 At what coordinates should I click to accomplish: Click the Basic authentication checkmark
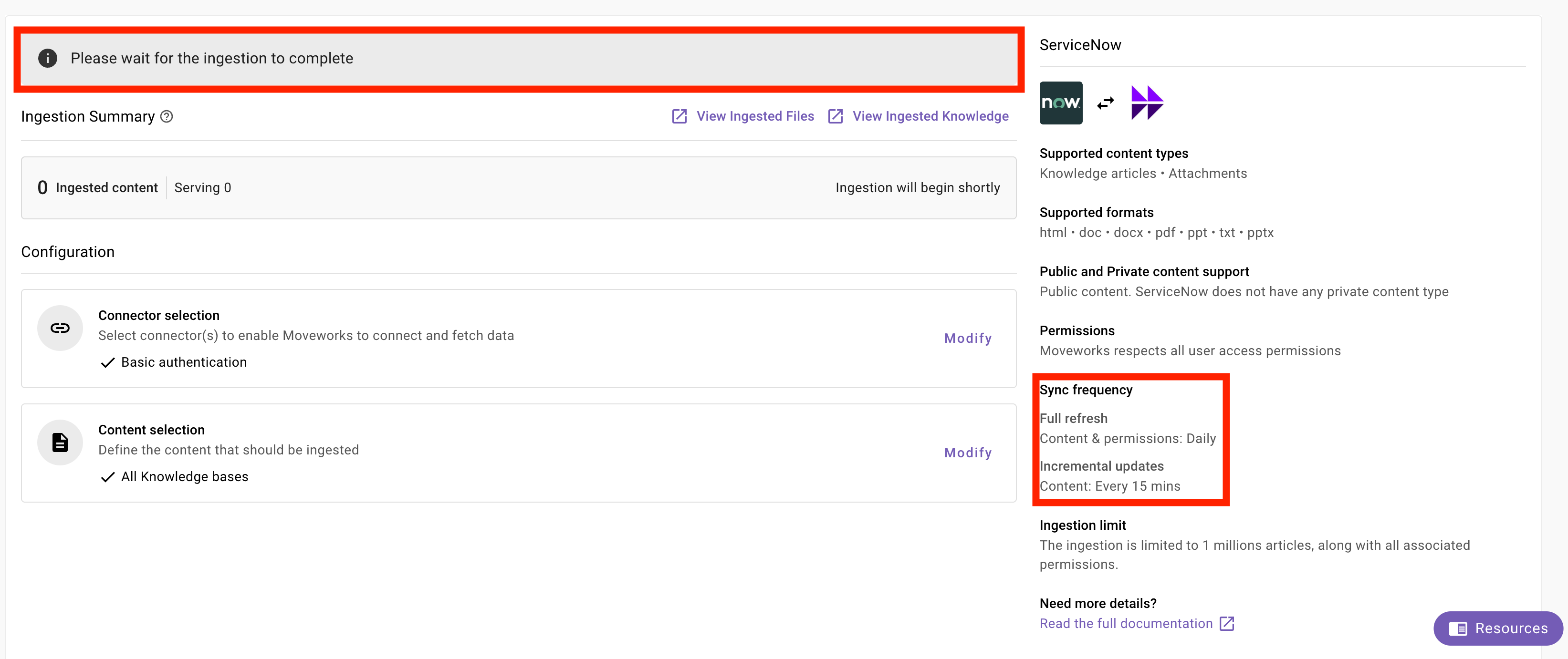point(108,363)
